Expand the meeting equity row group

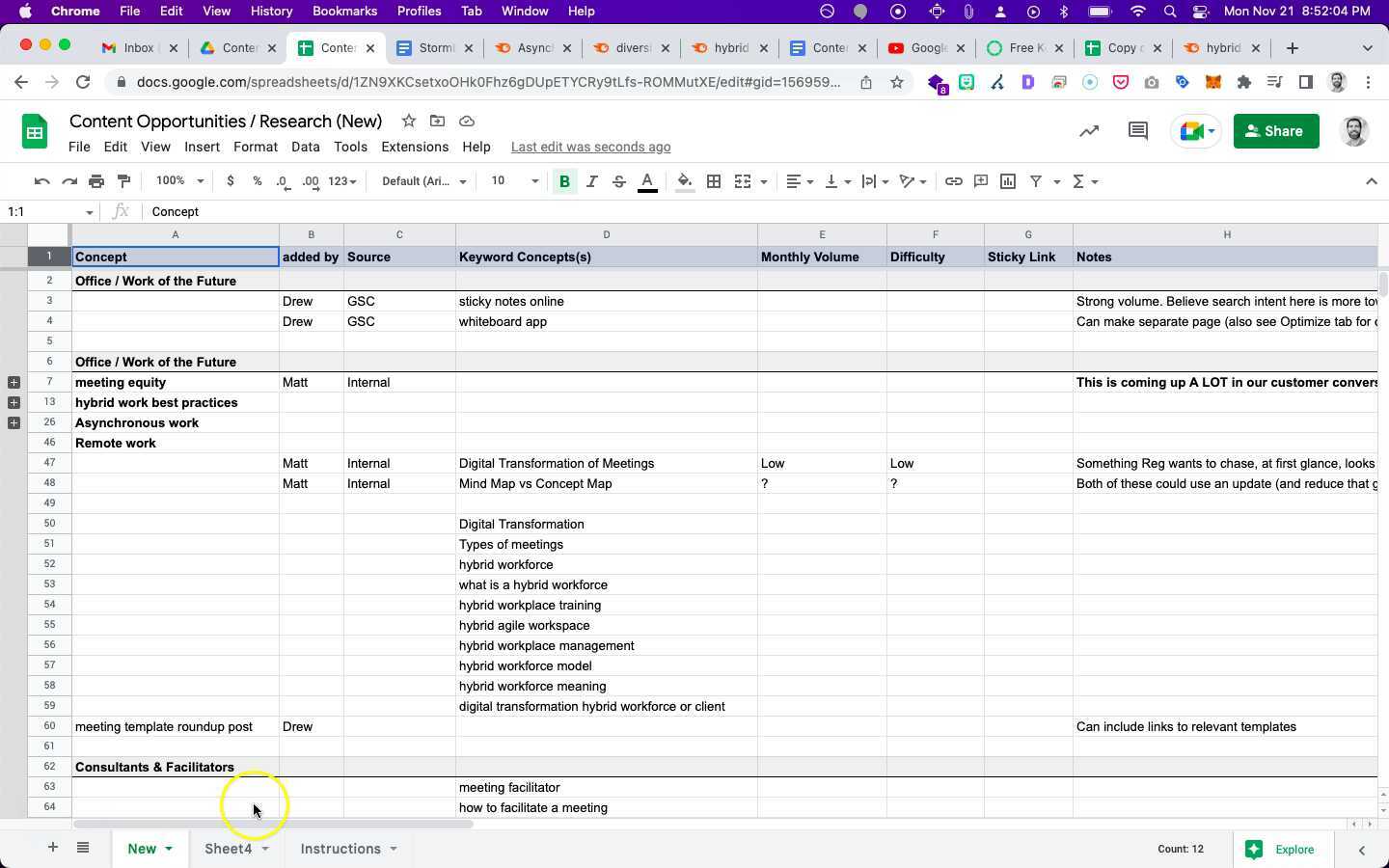(x=14, y=382)
